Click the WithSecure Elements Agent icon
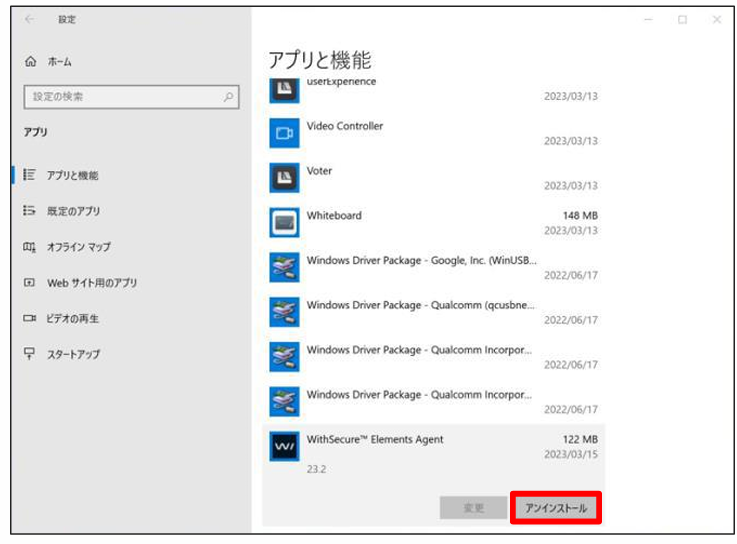This screenshot has height=544, width=737. point(284,446)
